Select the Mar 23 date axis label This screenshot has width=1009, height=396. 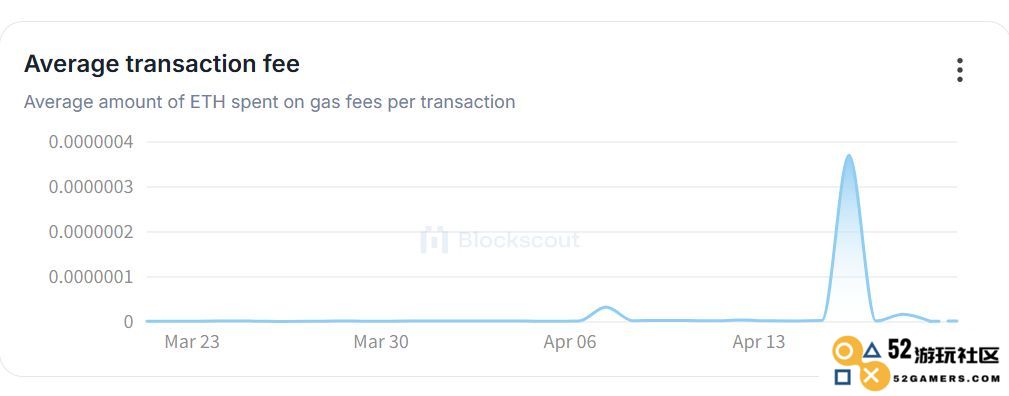click(x=192, y=342)
